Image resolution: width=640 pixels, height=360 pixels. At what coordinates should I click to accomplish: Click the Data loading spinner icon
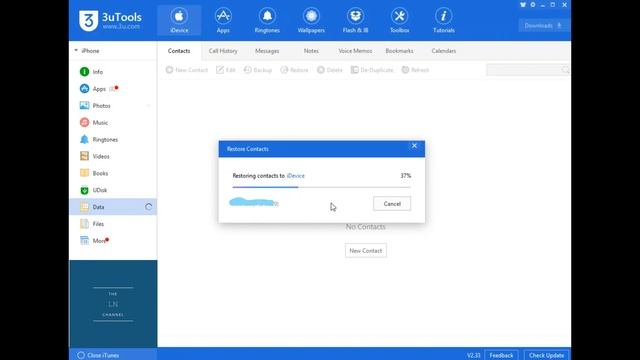(x=149, y=207)
